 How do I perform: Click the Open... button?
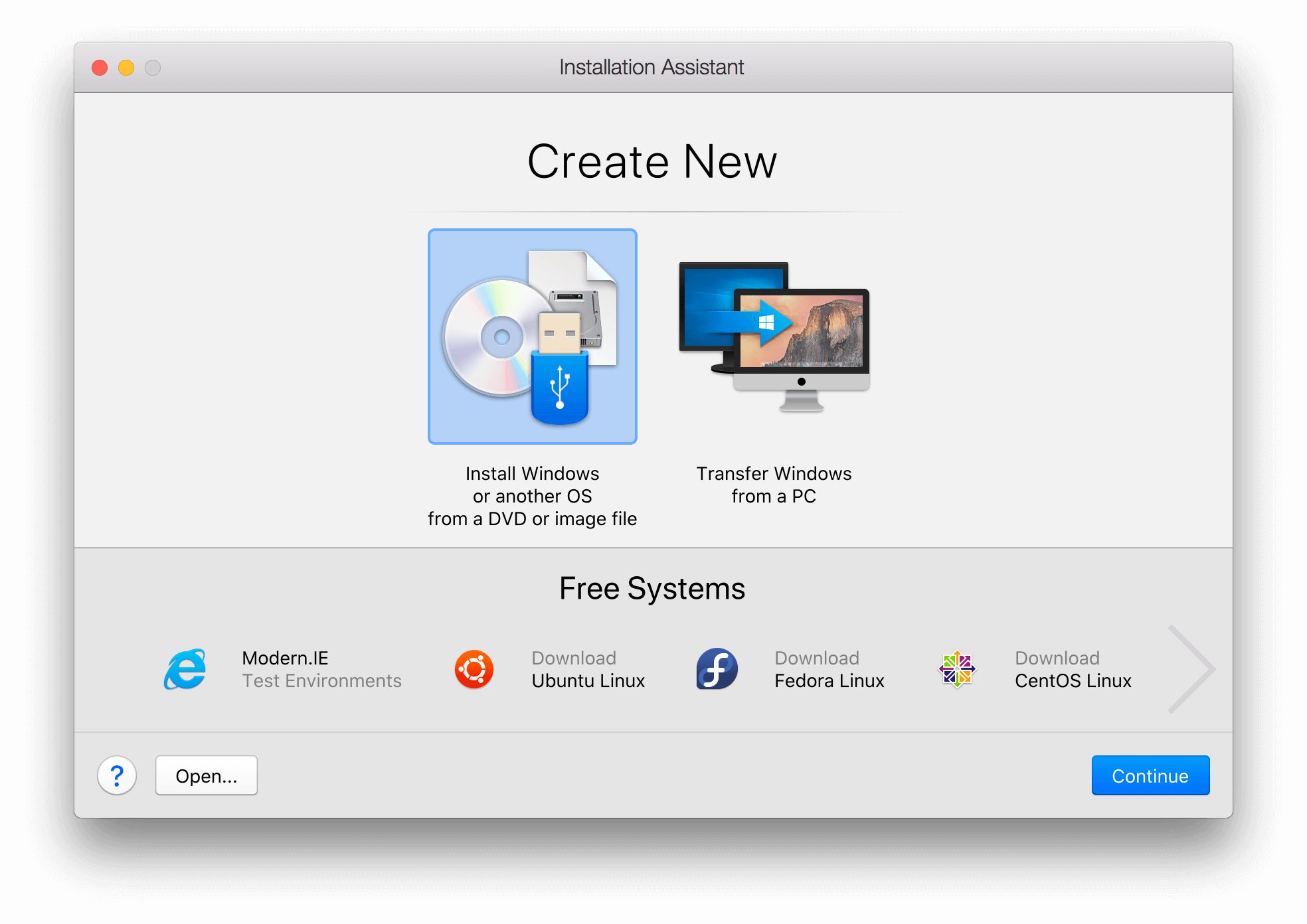tap(207, 775)
